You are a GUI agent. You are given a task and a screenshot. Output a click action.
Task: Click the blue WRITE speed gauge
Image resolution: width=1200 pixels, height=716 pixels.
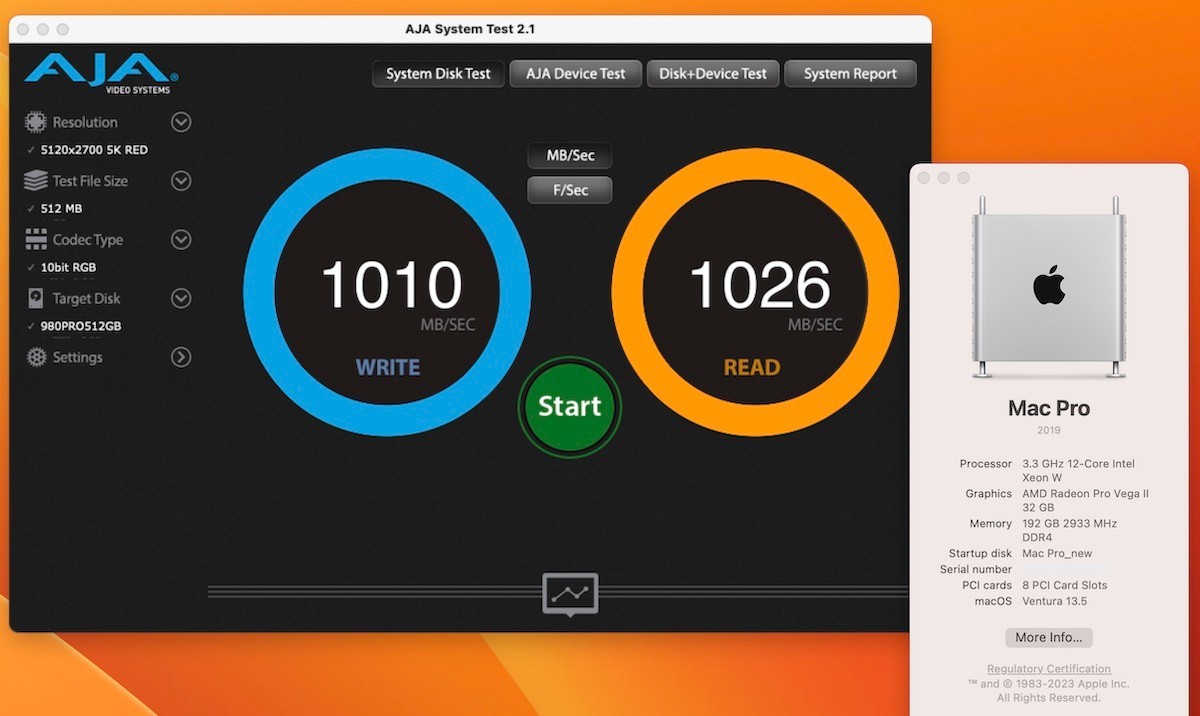[x=387, y=292]
